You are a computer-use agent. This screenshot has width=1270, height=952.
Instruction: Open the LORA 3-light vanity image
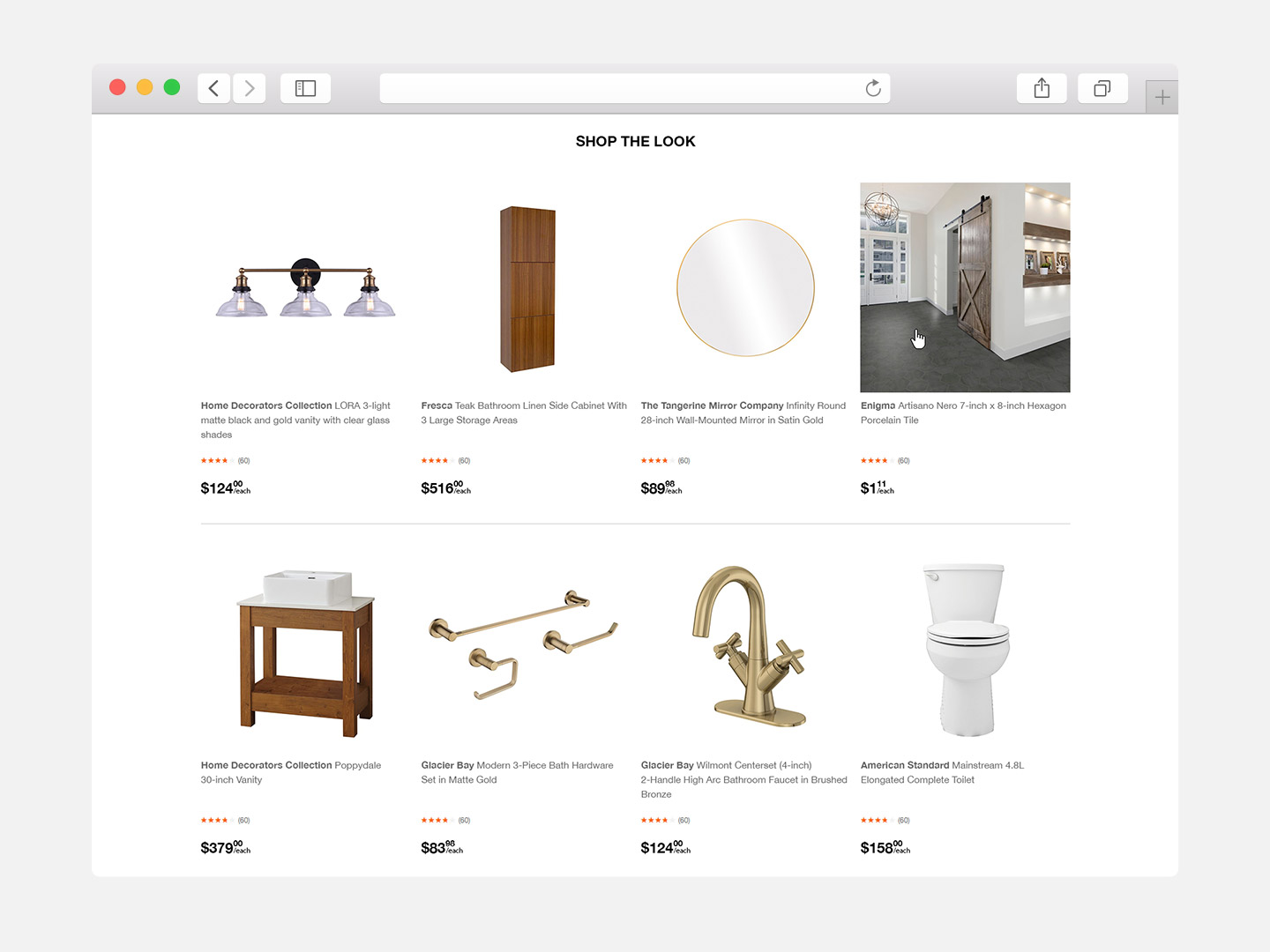coord(306,288)
